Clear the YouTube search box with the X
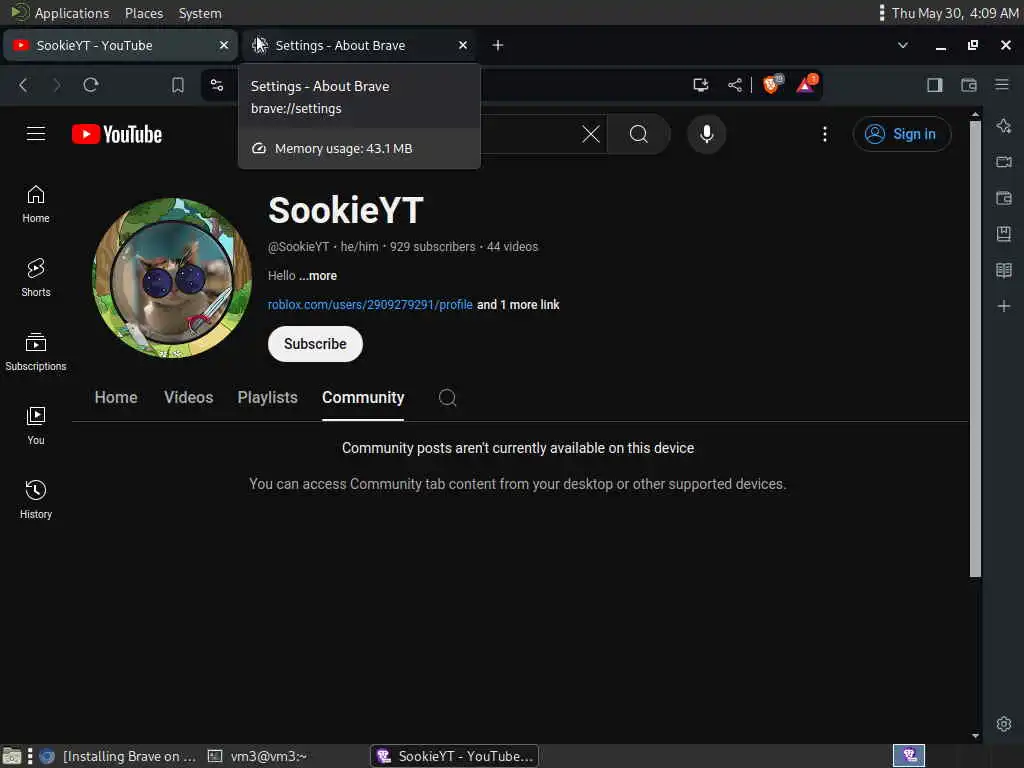Viewport: 1024px width, 768px height. point(590,135)
